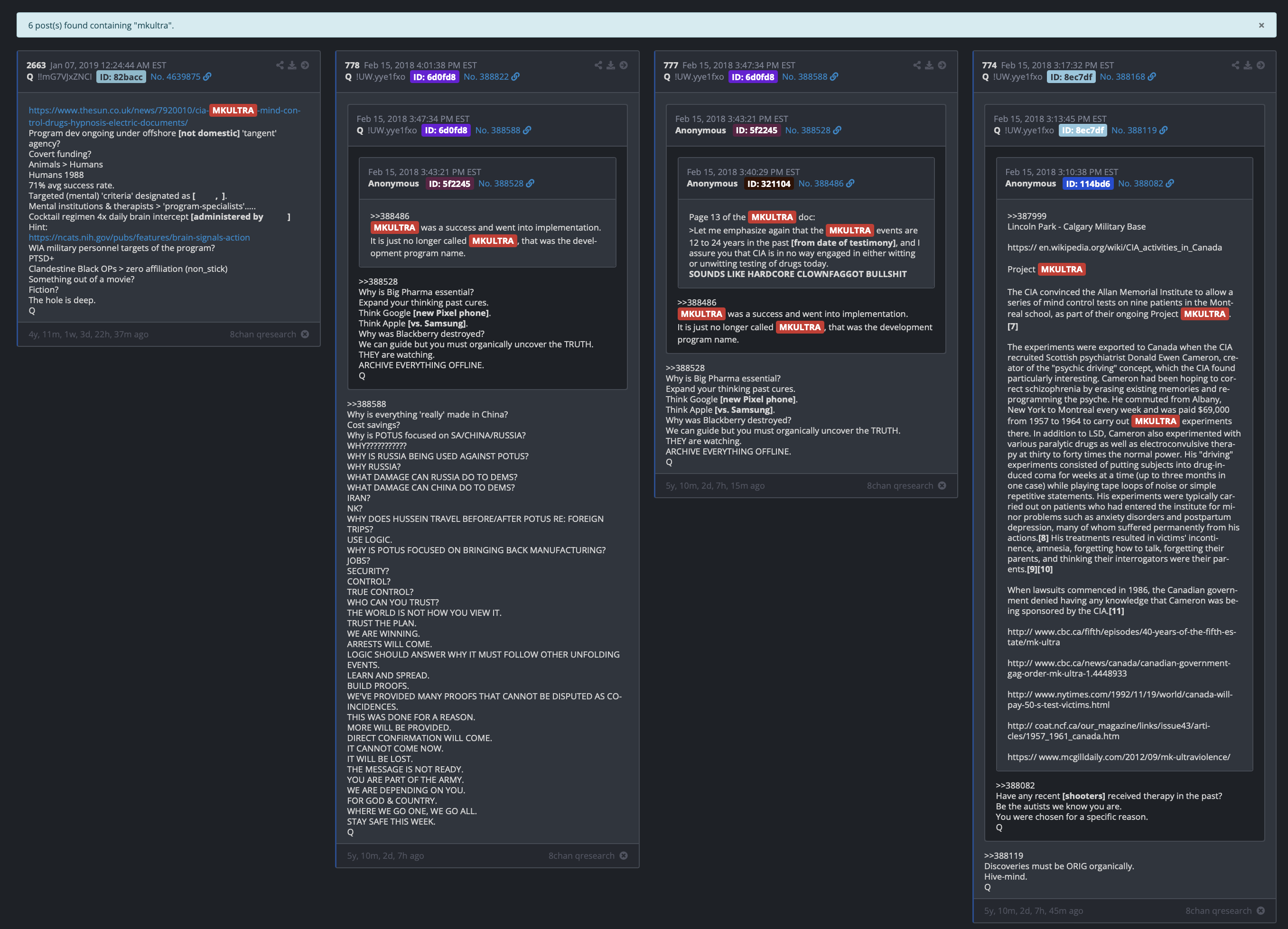Select post number 774 heading
This screenshot has height=929, width=1288.
pos(989,65)
